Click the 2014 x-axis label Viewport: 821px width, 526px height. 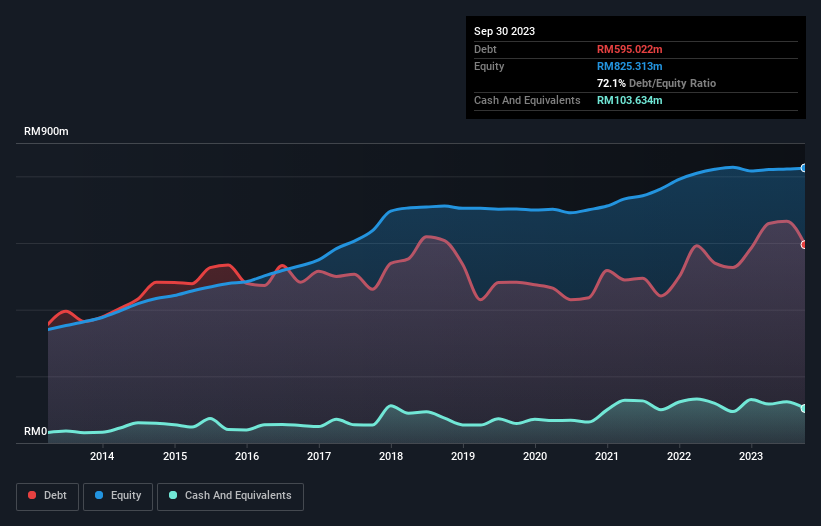point(102,456)
